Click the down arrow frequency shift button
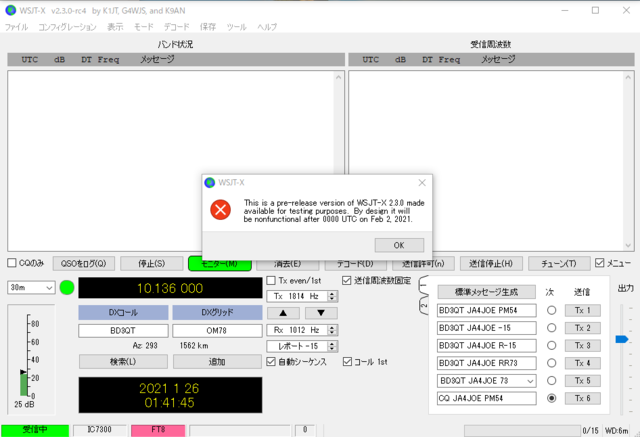The height and width of the screenshot is (437, 640). [321, 313]
